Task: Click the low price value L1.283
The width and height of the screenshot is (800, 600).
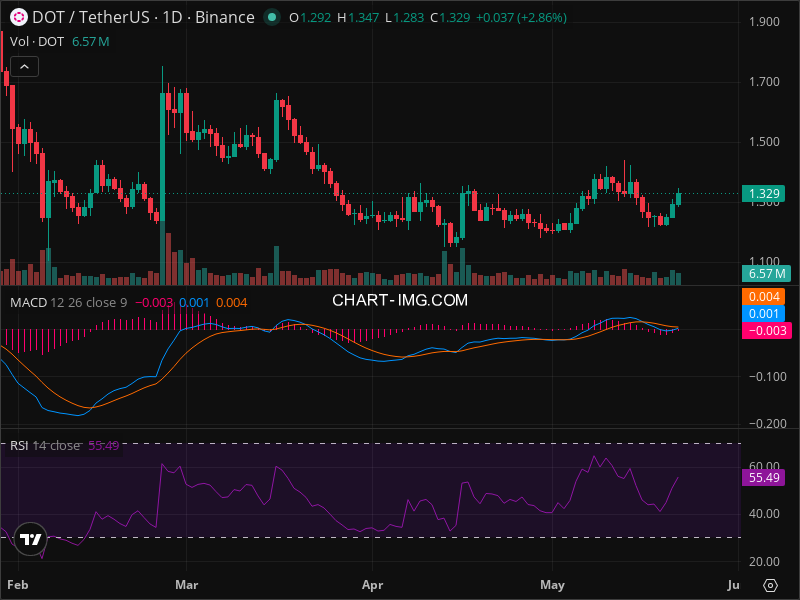Action: 405,18
